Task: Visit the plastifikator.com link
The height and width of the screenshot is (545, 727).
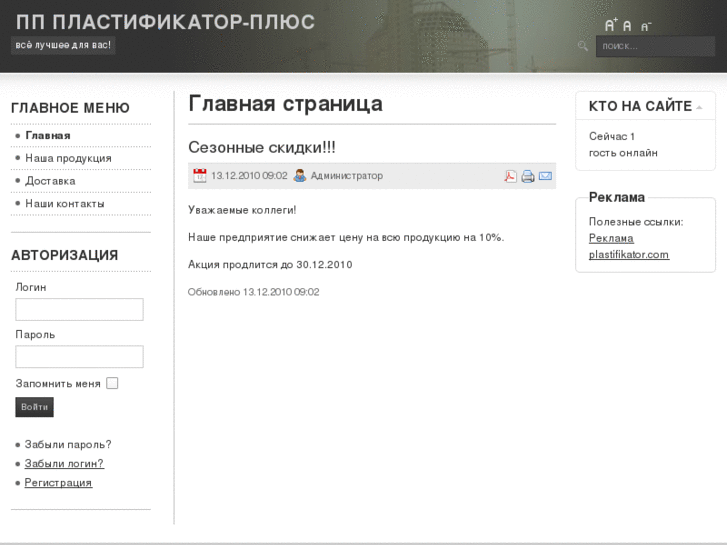Action: [x=629, y=254]
